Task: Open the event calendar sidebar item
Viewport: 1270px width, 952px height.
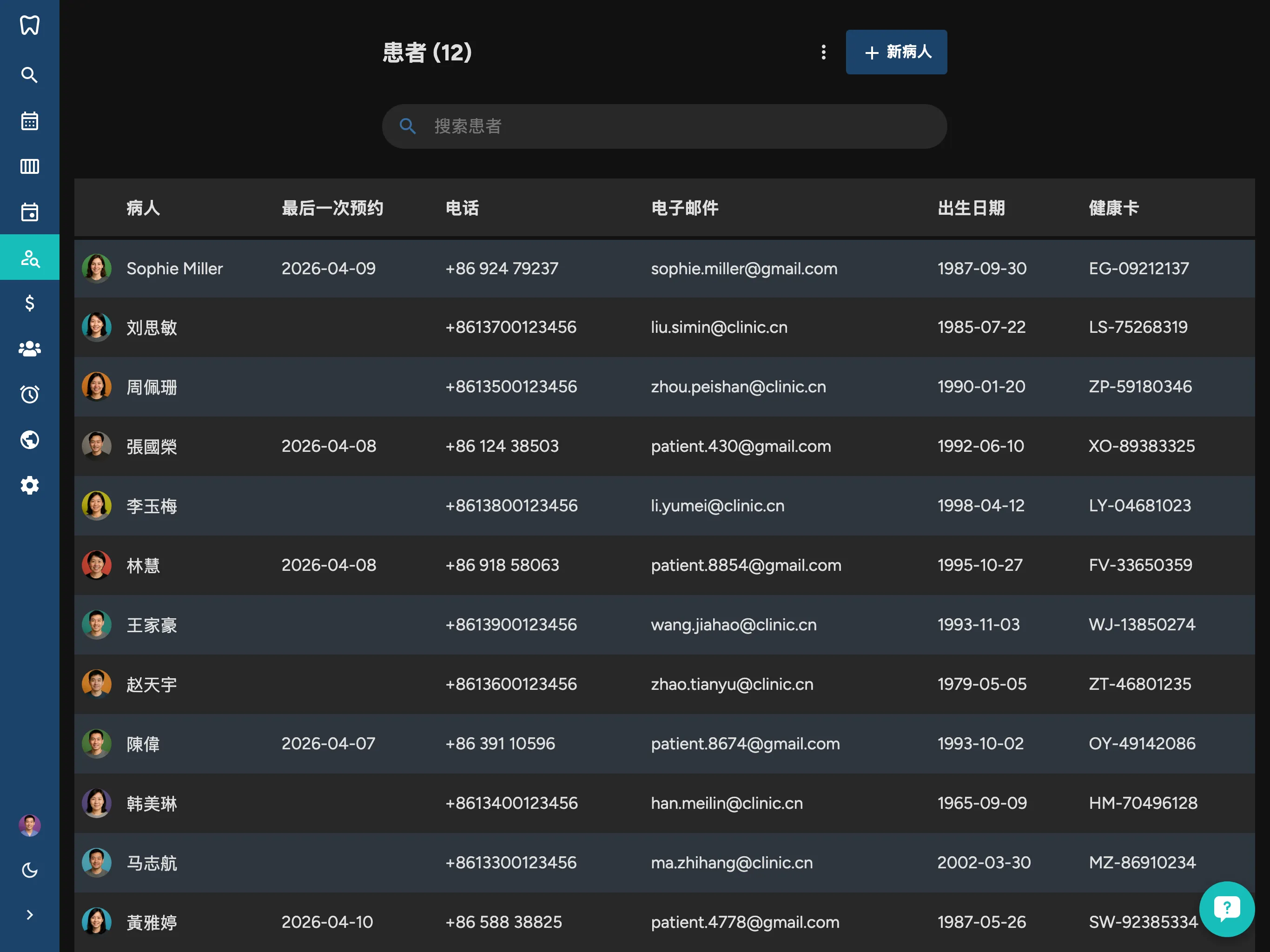Action: coord(29,212)
